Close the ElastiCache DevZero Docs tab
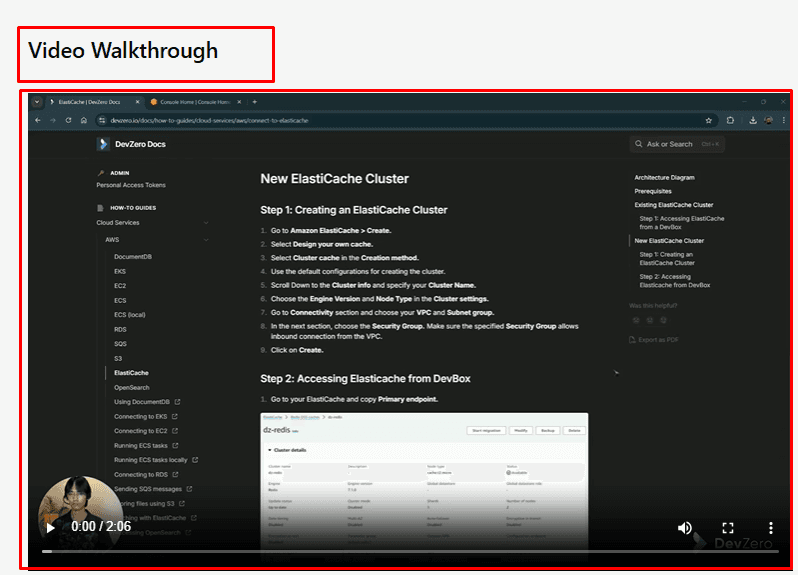The width and height of the screenshot is (798, 575). (x=137, y=102)
